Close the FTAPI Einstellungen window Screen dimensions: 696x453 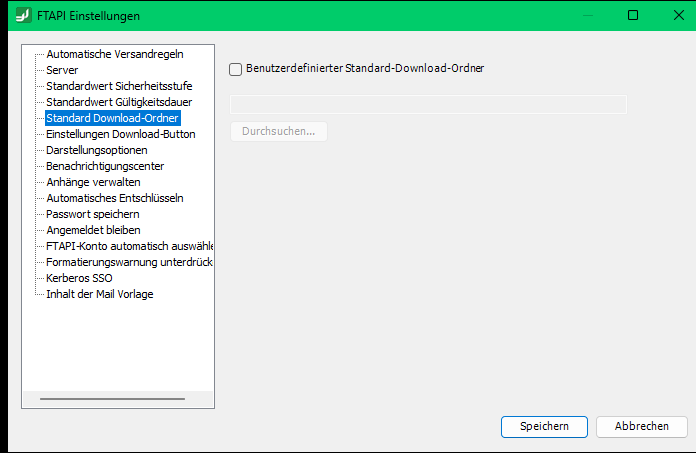coord(679,15)
